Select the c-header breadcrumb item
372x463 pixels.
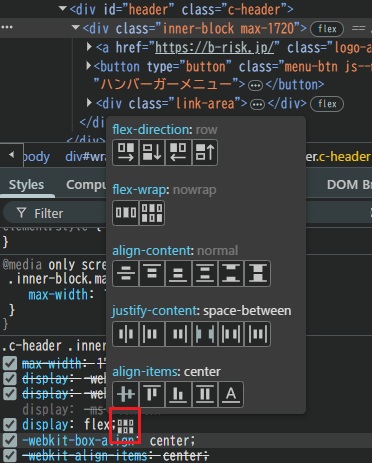(x=338, y=157)
